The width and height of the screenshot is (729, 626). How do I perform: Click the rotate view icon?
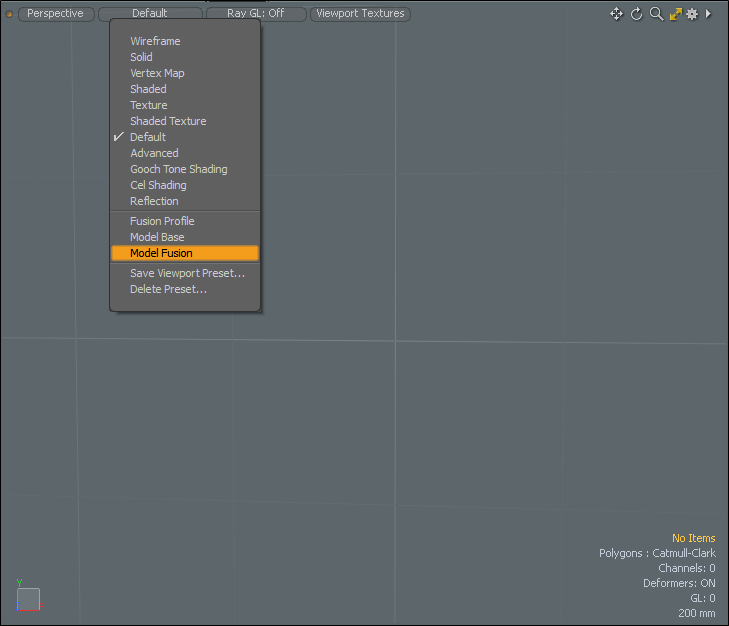coord(636,14)
